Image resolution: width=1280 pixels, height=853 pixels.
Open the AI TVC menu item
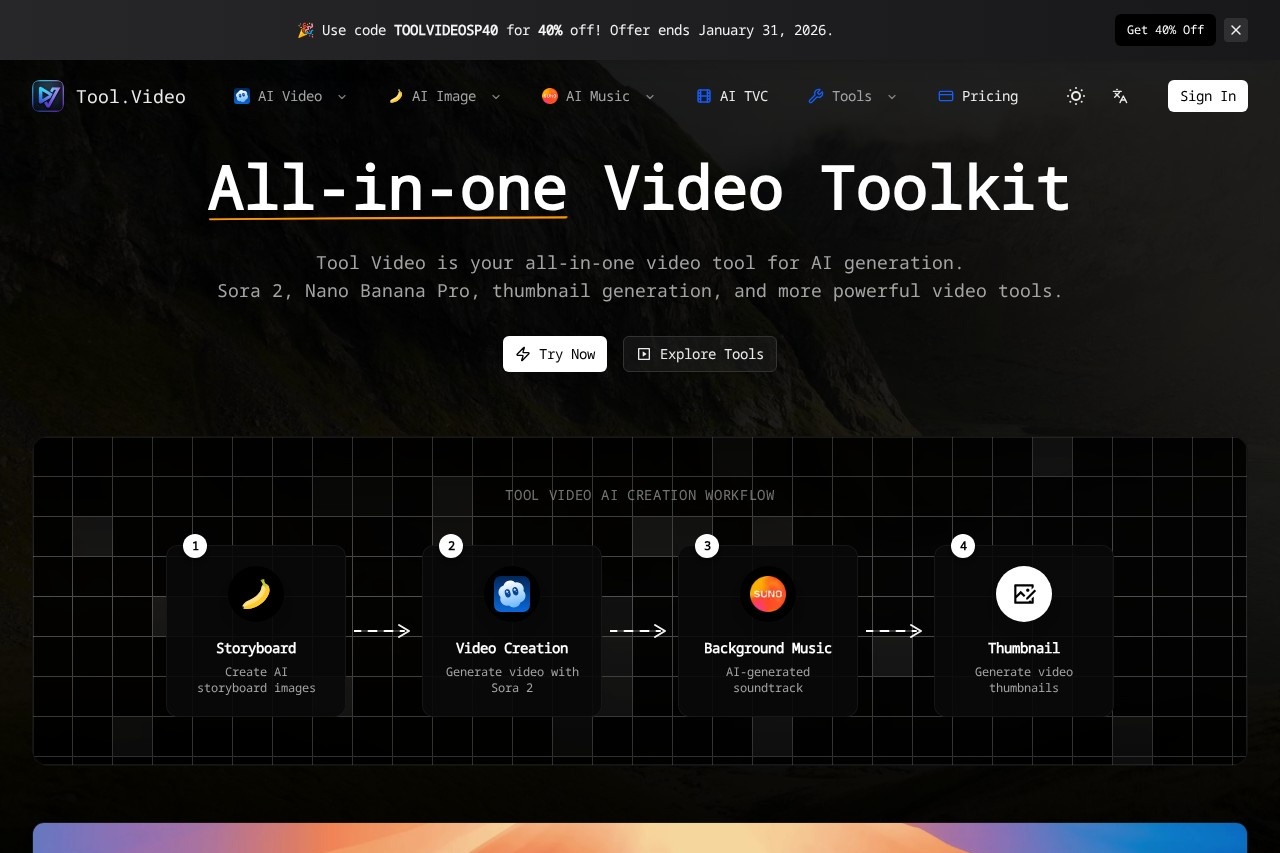tap(732, 96)
